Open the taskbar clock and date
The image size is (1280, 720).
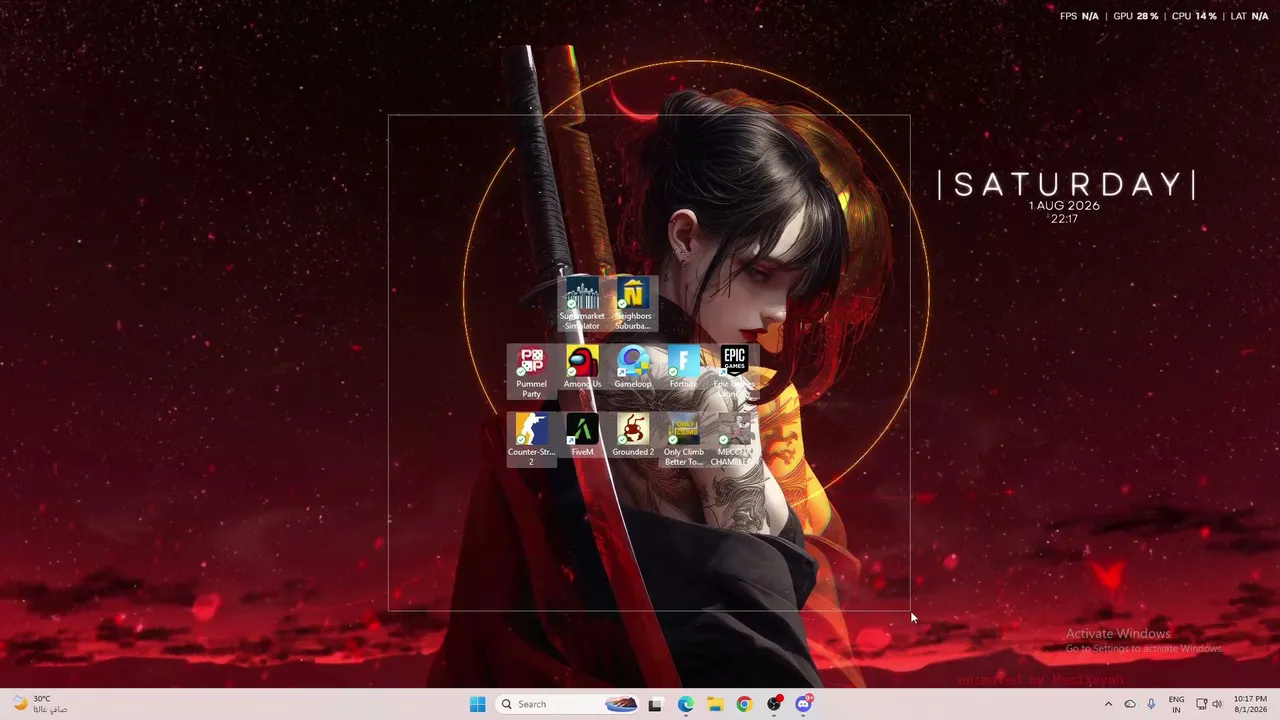point(1250,704)
